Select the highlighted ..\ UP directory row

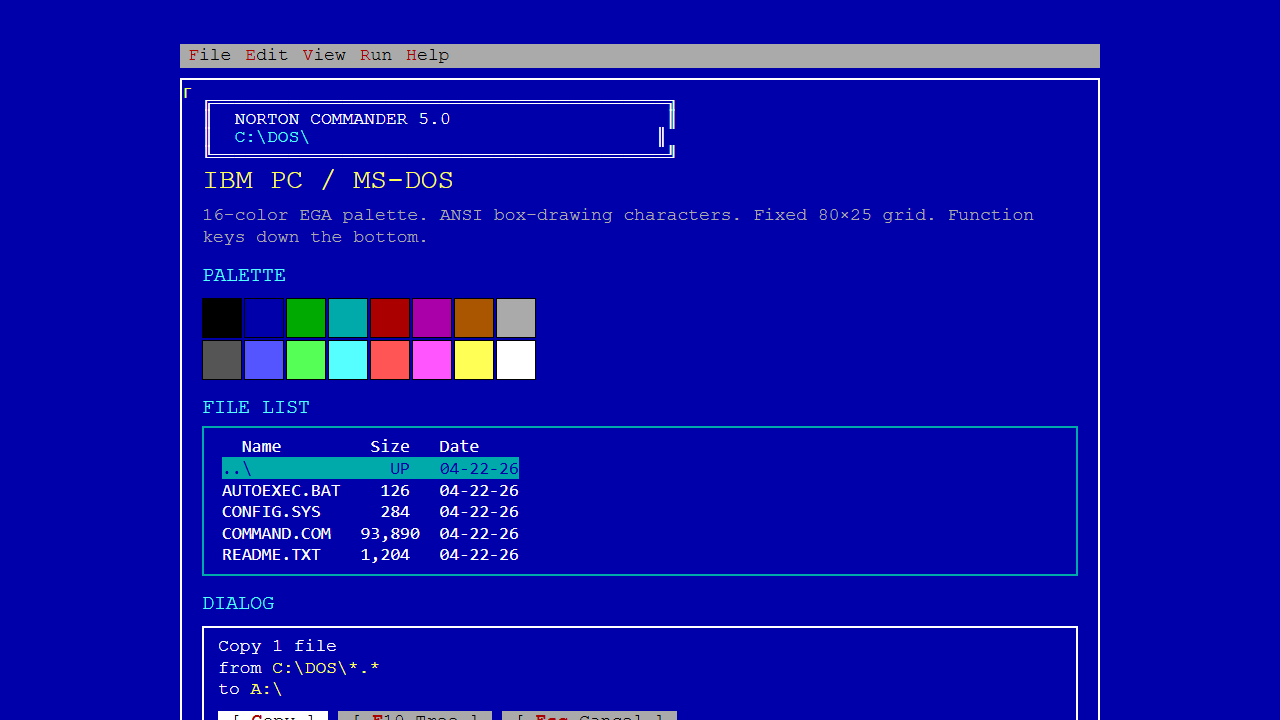point(370,469)
